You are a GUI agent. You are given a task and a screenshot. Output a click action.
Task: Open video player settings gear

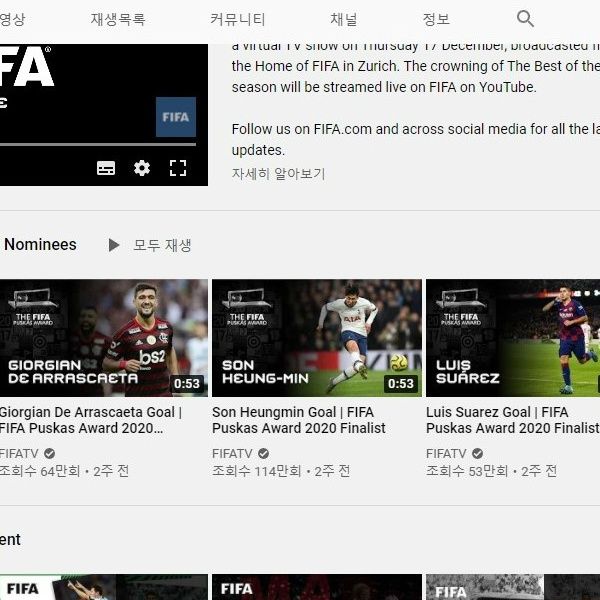pyautogui.click(x=142, y=168)
